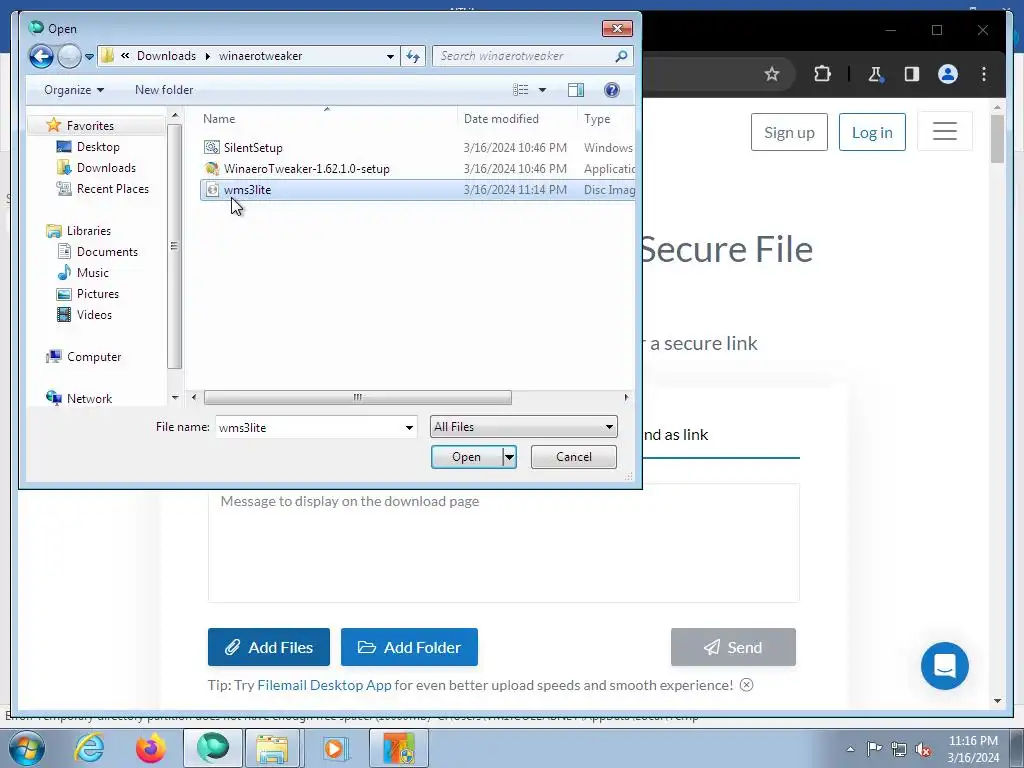Image resolution: width=1024 pixels, height=768 pixels.
Task: Click the message text area
Action: point(504,543)
